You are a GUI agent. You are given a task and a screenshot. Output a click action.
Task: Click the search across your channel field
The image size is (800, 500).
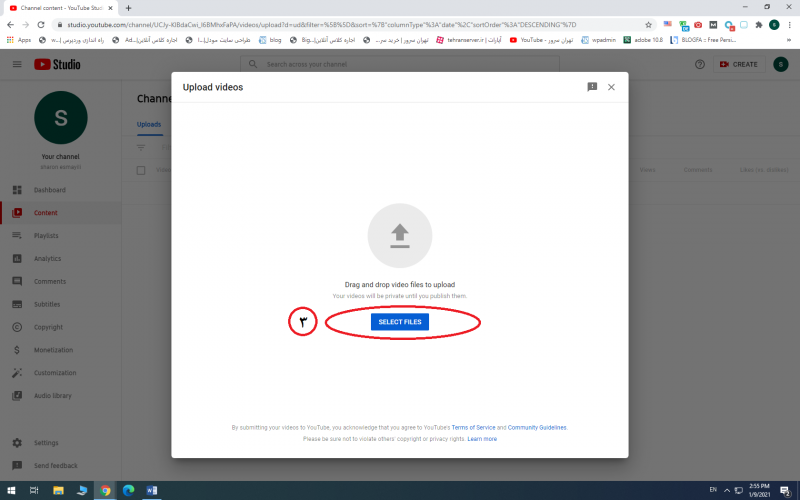pyautogui.click(x=400, y=64)
